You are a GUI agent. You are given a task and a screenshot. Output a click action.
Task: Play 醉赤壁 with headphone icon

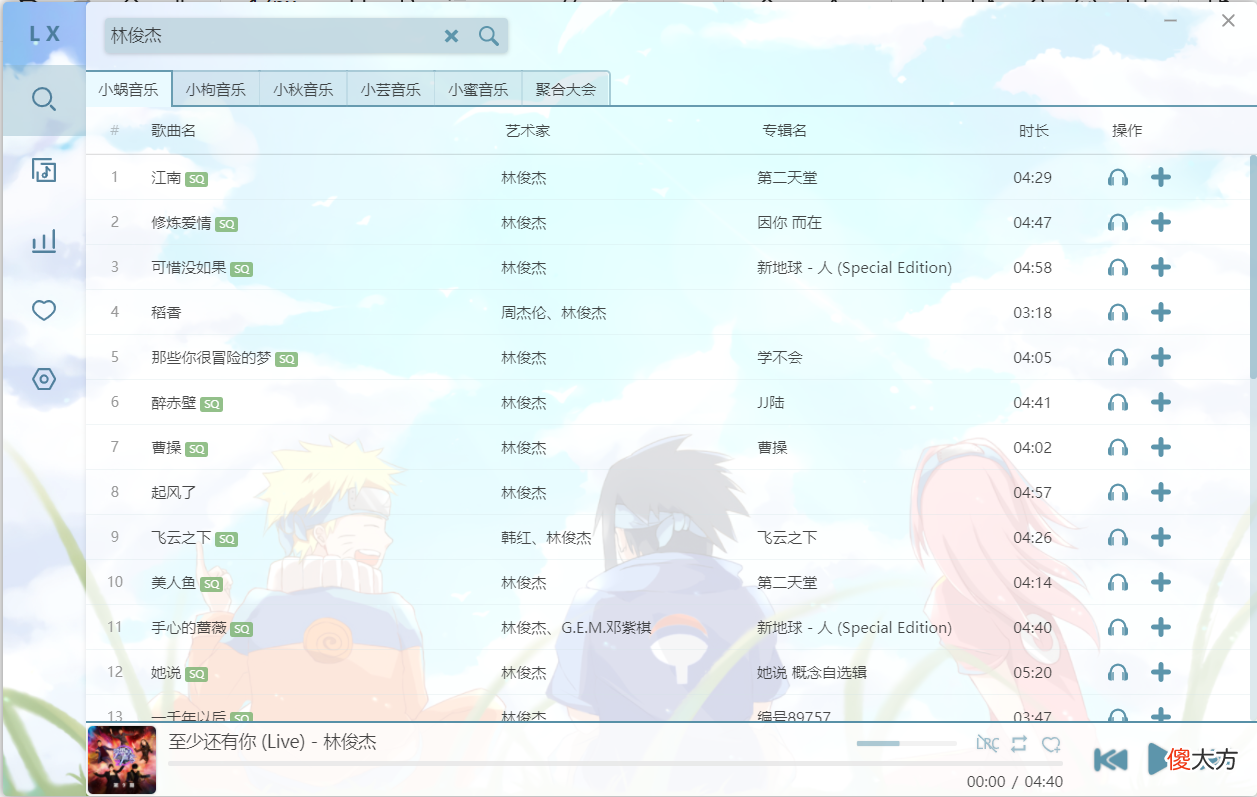[x=1118, y=403]
